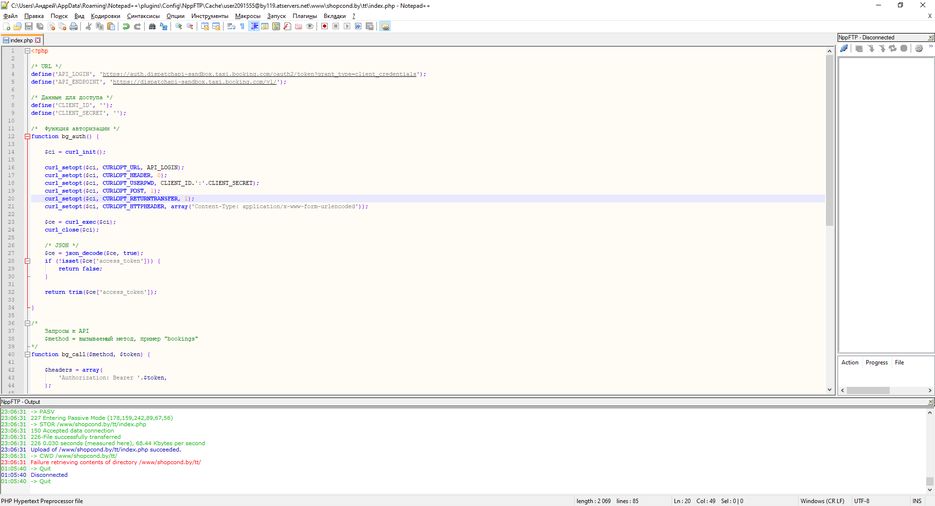Click the auth dispatchapi-sandbox token URL
Viewport: 935px width, 506px height.
(259, 74)
